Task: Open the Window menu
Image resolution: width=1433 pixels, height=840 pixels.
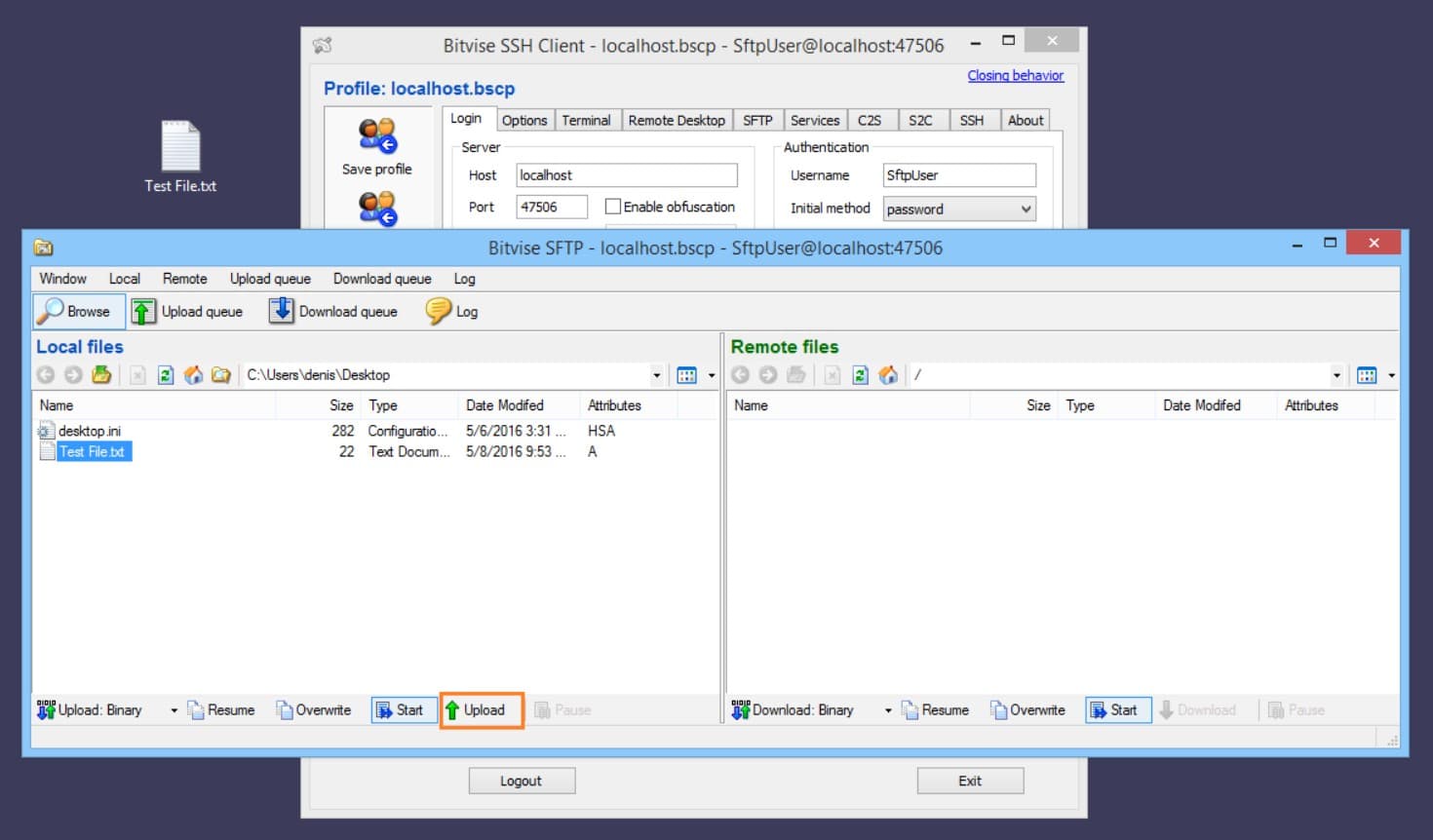Action: (x=63, y=279)
